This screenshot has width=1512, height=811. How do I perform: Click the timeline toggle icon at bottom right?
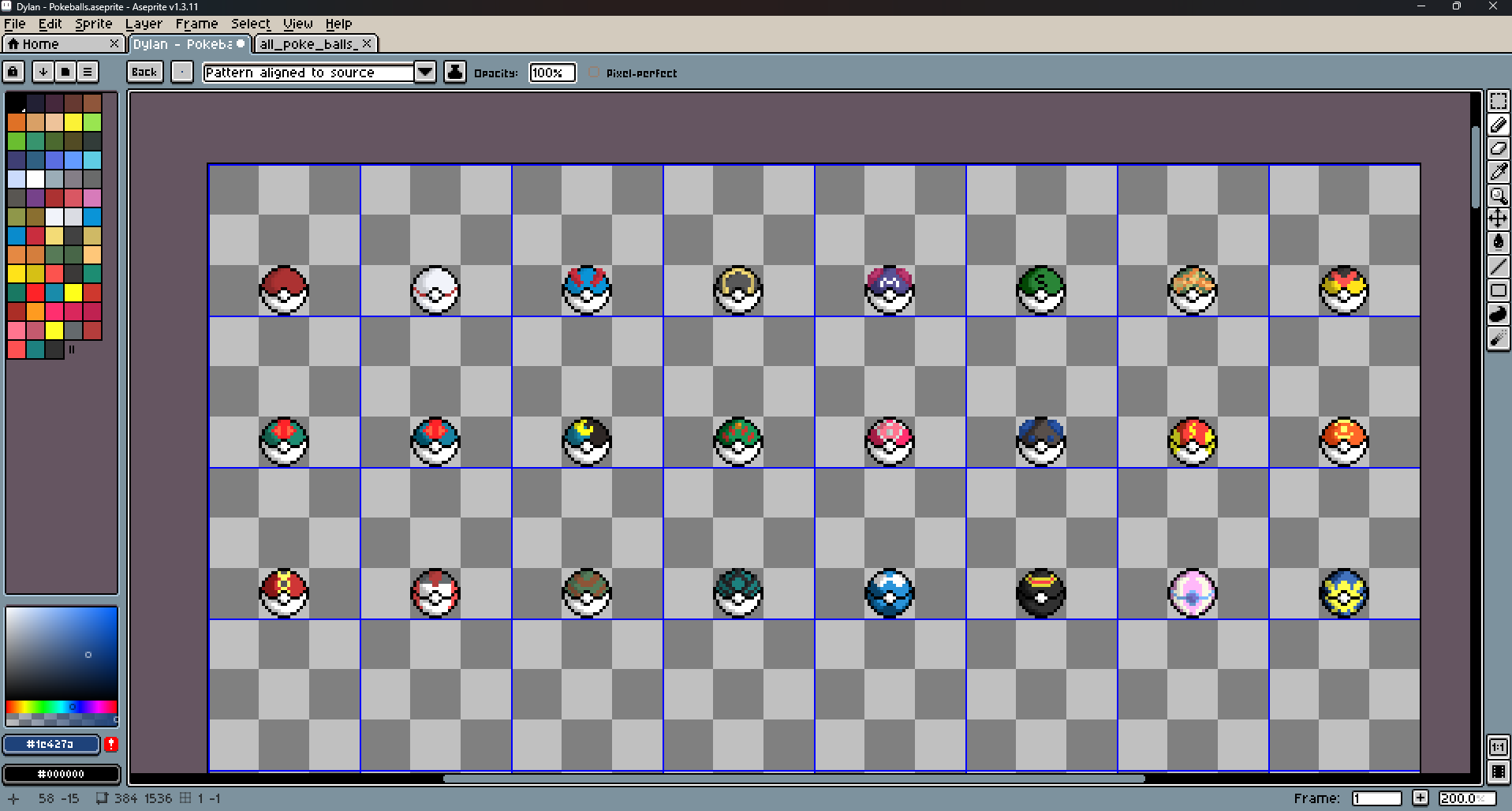(1498, 772)
